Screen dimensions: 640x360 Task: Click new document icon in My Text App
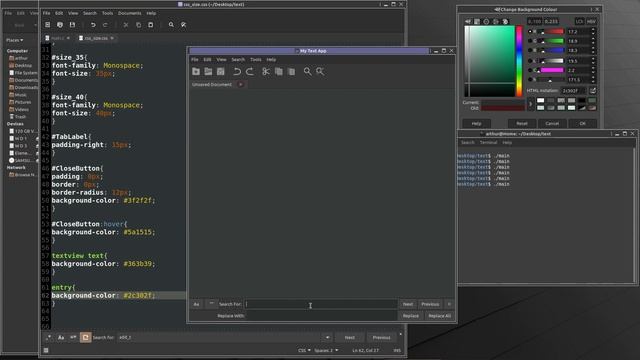pyautogui.click(x=196, y=71)
